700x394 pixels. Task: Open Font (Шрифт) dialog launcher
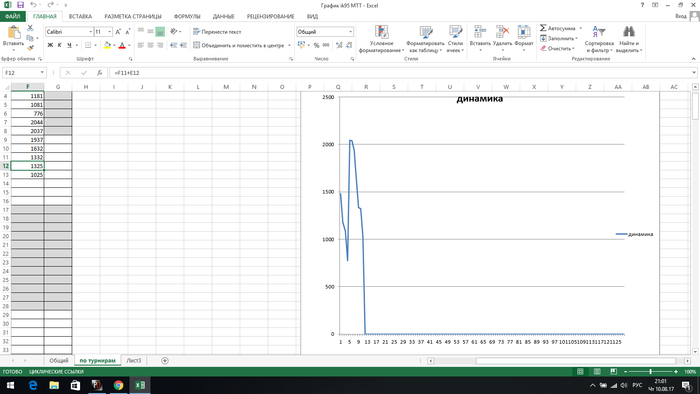point(130,59)
